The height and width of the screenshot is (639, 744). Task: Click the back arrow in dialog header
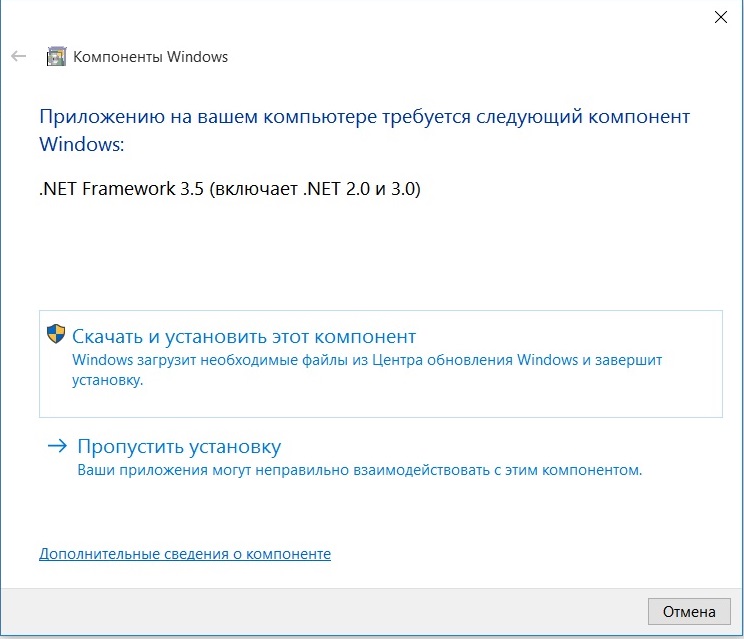(19, 56)
